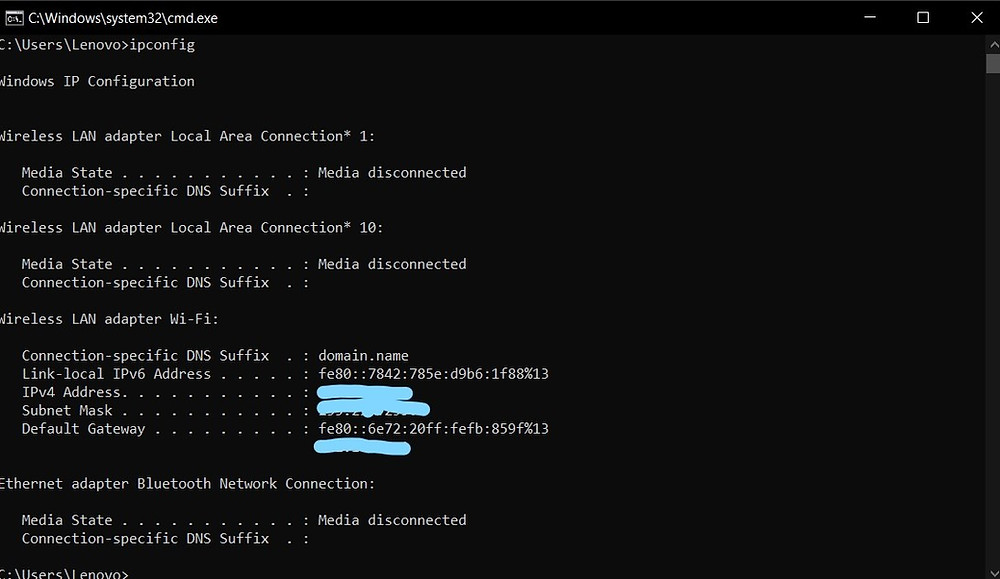
Task: Click the Bluetooth Network Connection heading
Action: (x=185, y=483)
